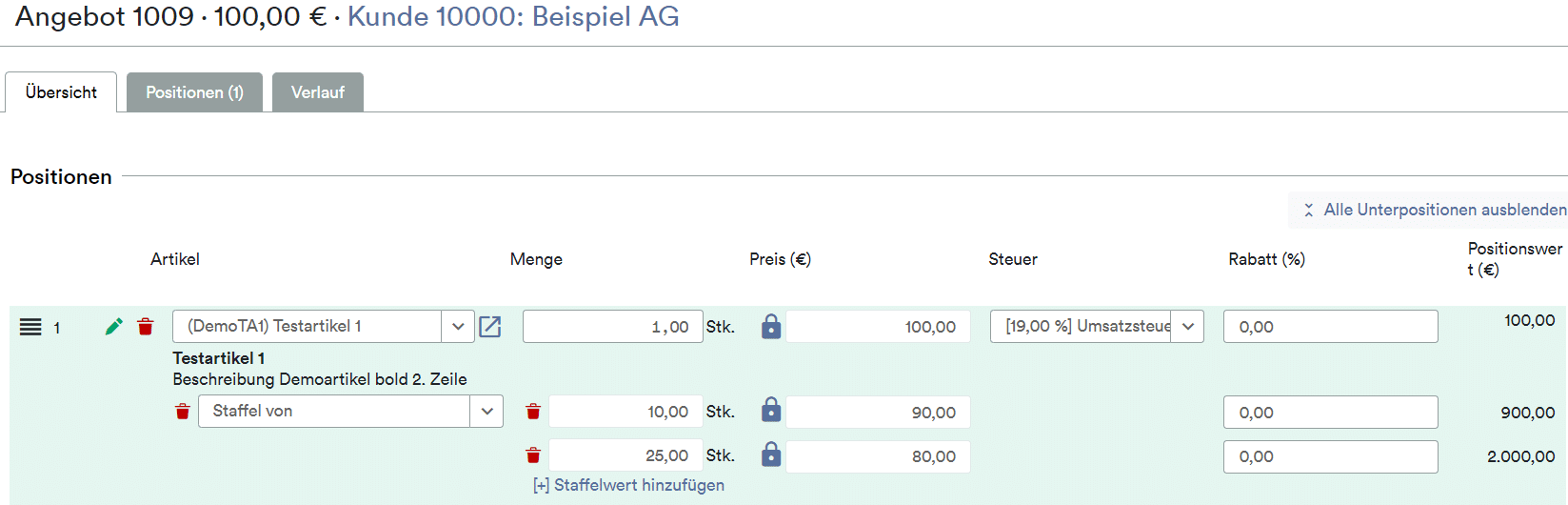Remove the Staffel von sub-position trash icon
This screenshot has height=505, width=1568.
pos(183,412)
